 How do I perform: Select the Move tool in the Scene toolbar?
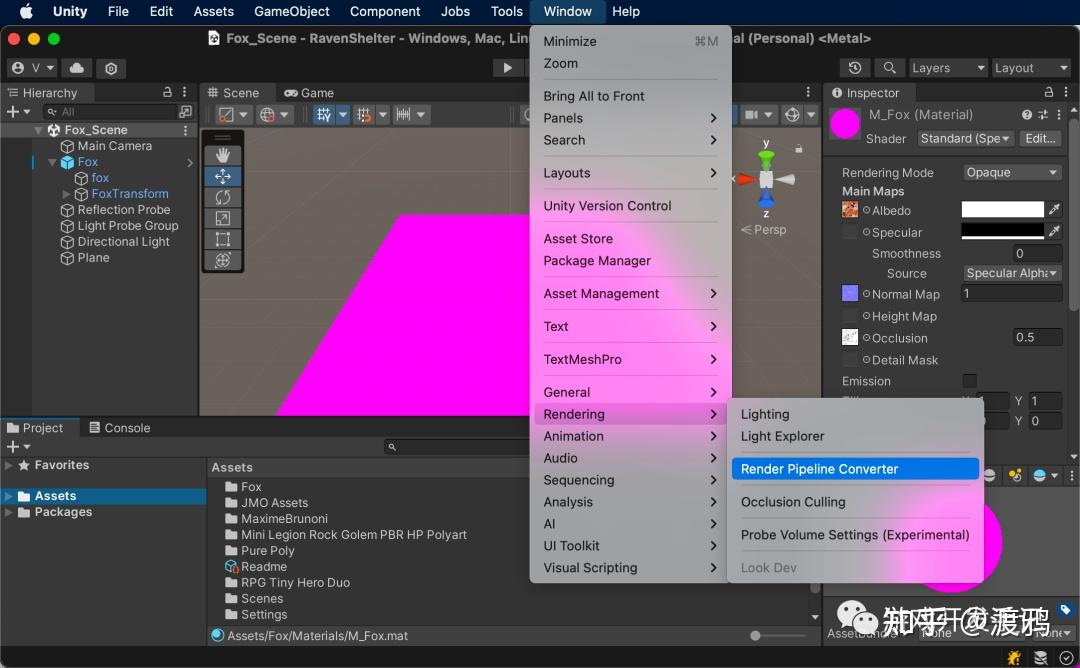223,177
